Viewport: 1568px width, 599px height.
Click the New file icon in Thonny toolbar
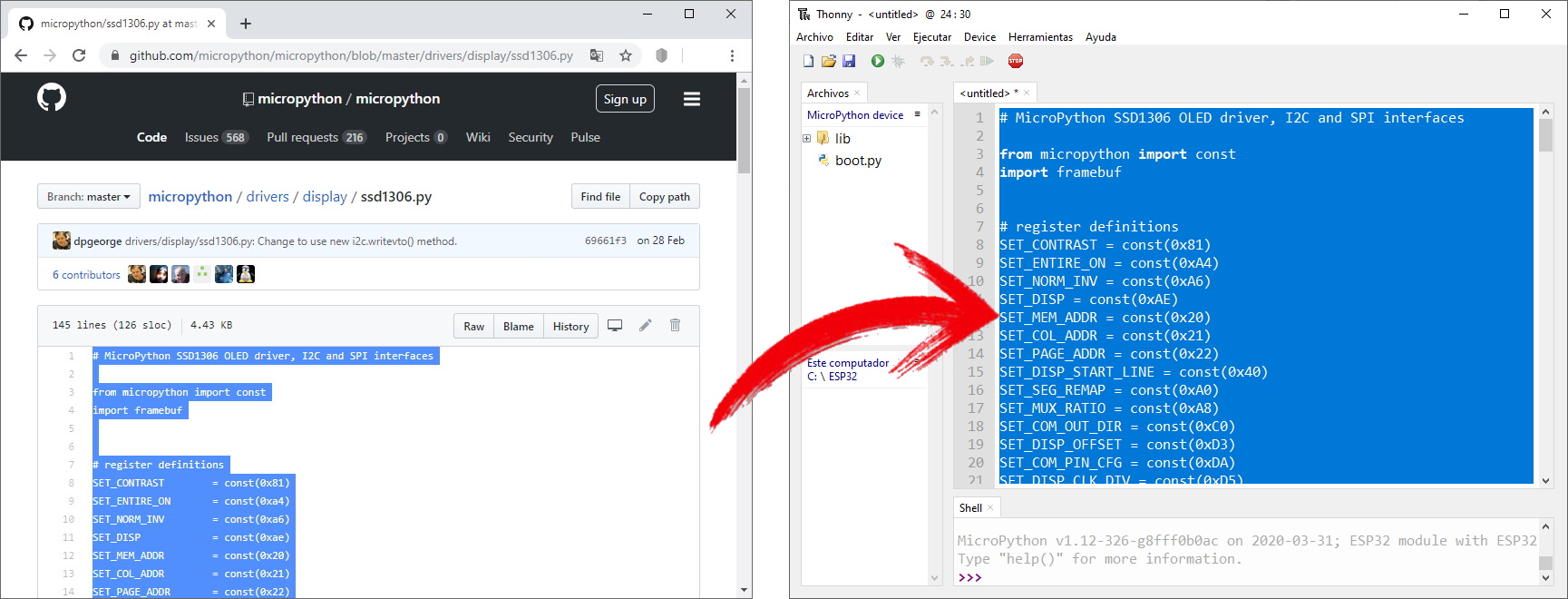click(808, 61)
